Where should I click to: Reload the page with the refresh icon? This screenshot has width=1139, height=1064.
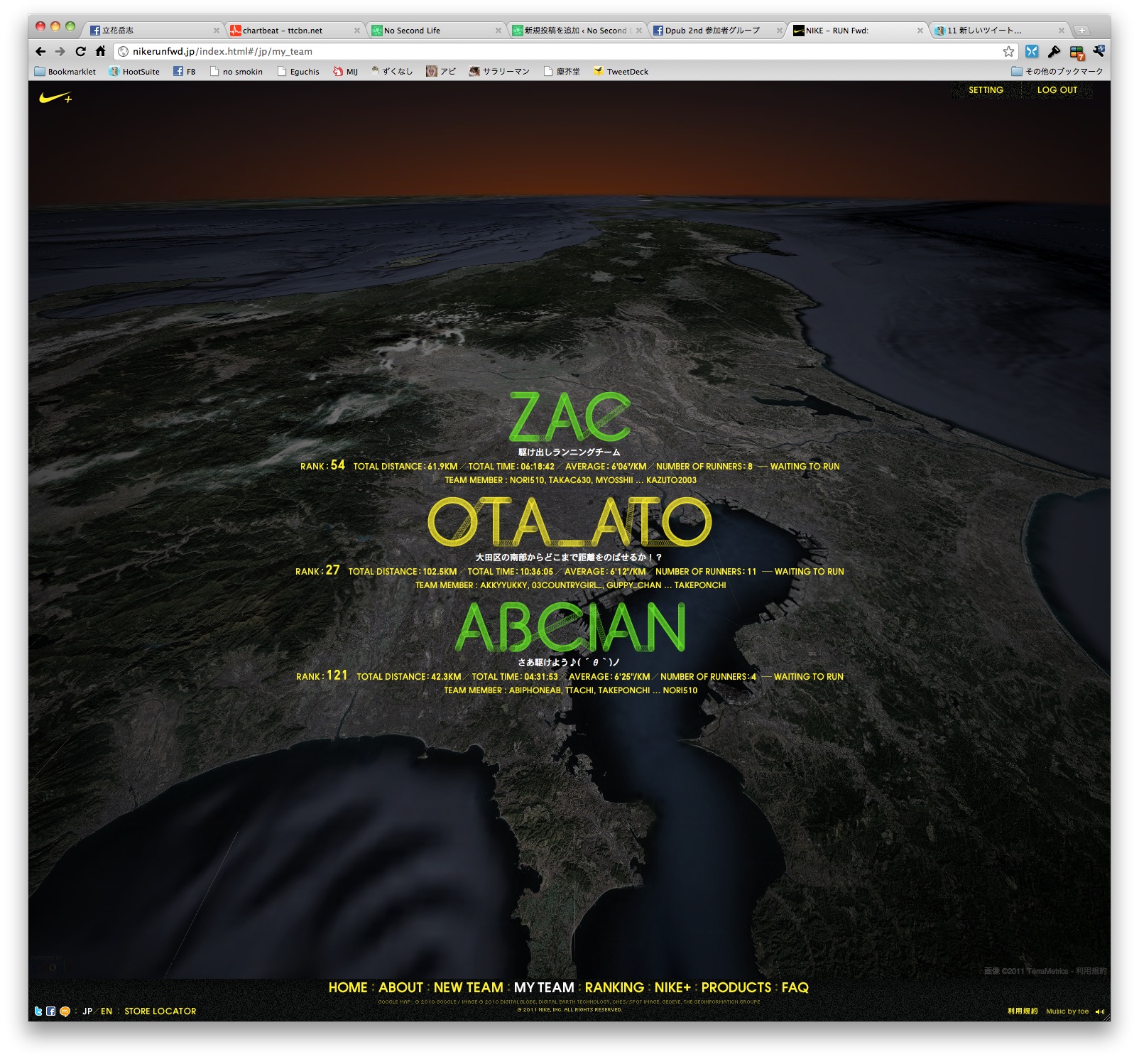coord(80,51)
